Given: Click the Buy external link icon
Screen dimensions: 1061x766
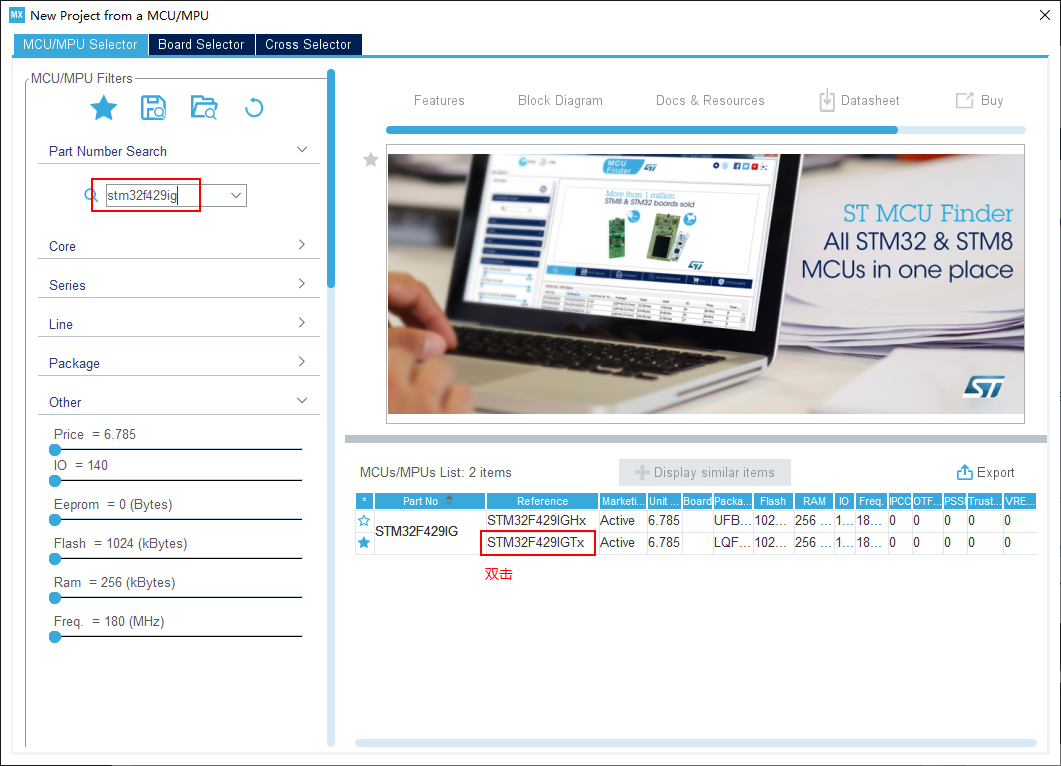Looking at the screenshot, I should [x=964, y=101].
